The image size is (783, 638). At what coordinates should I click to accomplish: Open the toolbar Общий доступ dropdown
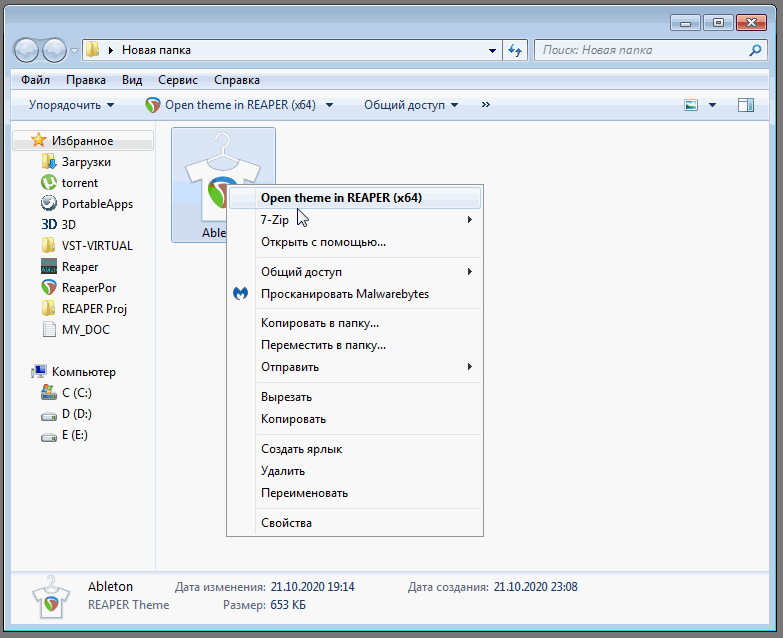[x=411, y=105]
